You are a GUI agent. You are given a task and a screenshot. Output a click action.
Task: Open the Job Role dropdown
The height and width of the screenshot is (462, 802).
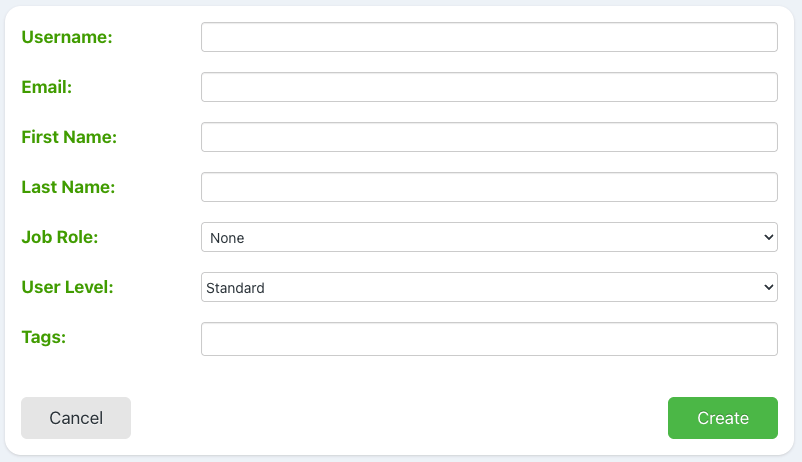[x=489, y=237]
